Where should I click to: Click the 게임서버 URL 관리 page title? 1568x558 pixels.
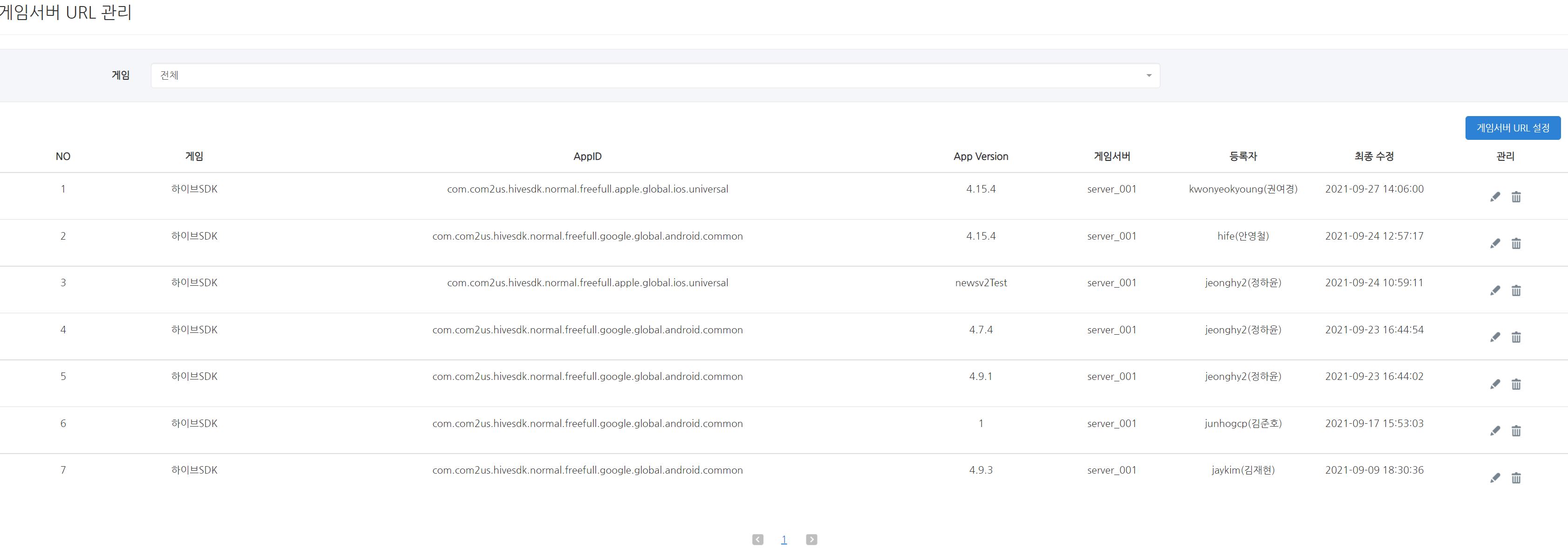[x=66, y=12]
